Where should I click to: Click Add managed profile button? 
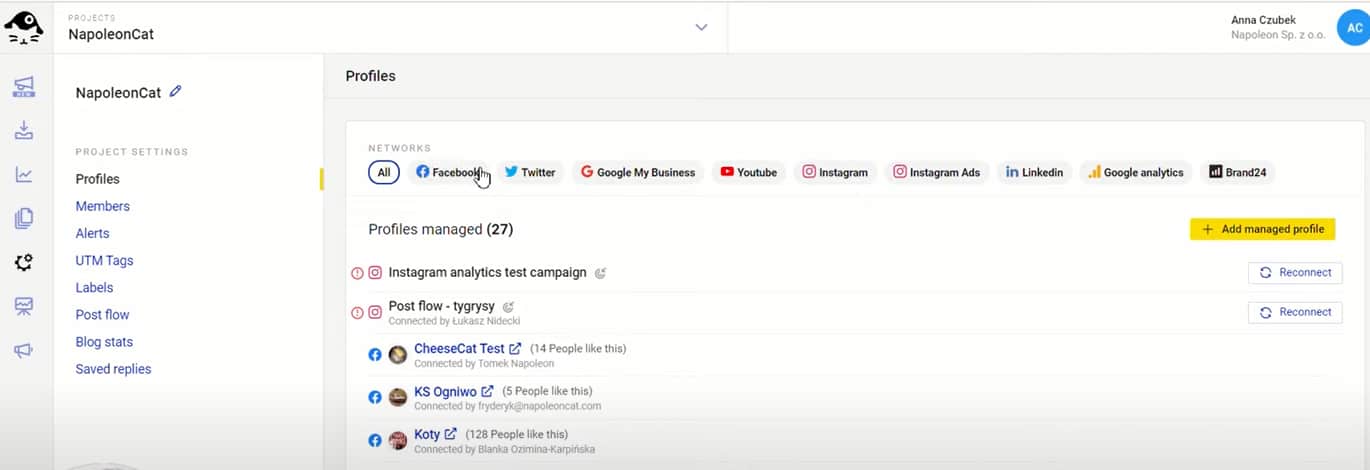pos(1262,229)
